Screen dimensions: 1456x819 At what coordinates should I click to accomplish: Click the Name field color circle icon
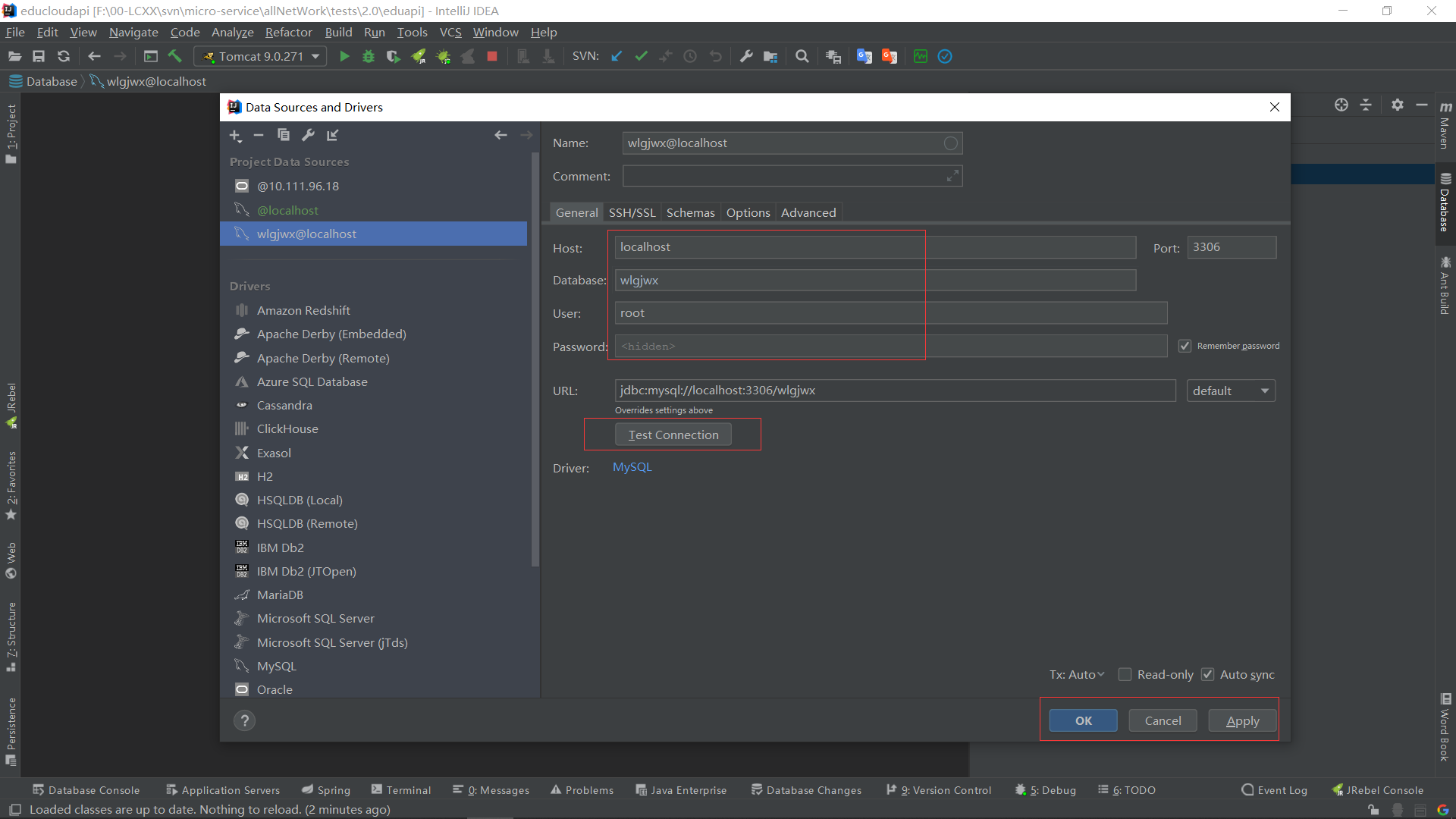950,143
